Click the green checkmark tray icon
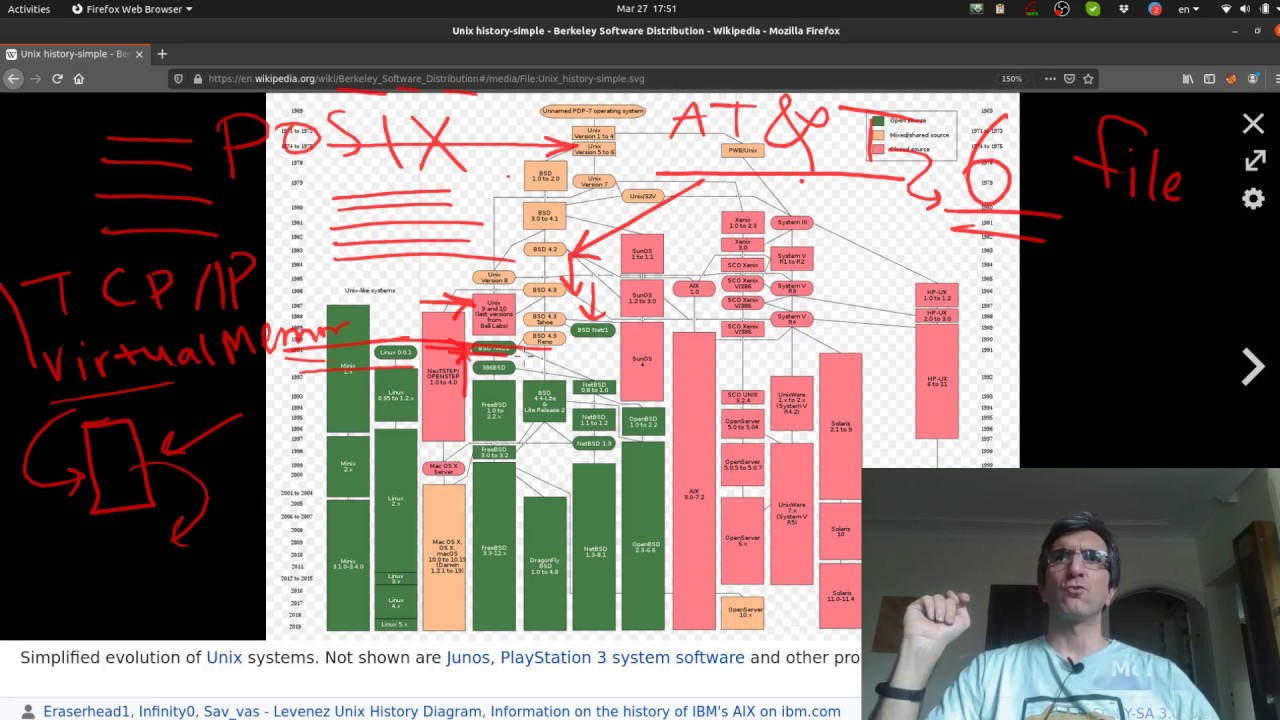Screen dimensions: 1280x720 click(x=1093, y=9)
